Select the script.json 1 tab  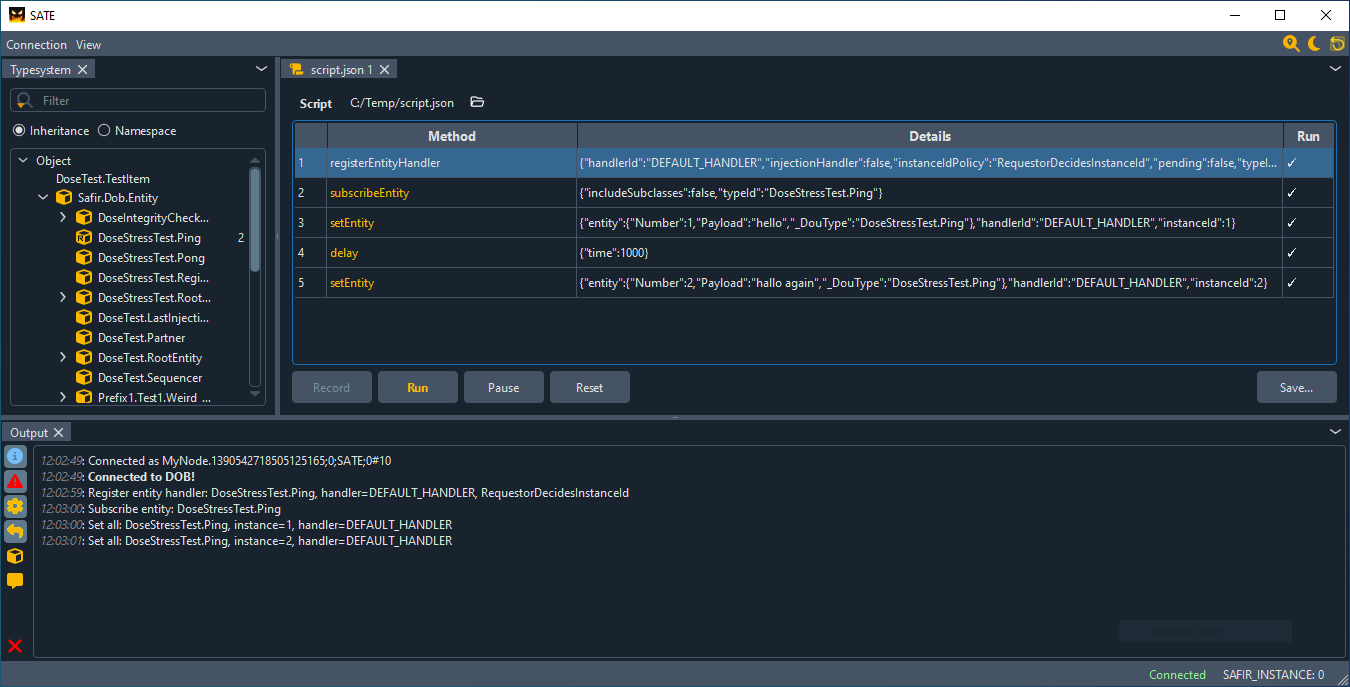[338, 69]
